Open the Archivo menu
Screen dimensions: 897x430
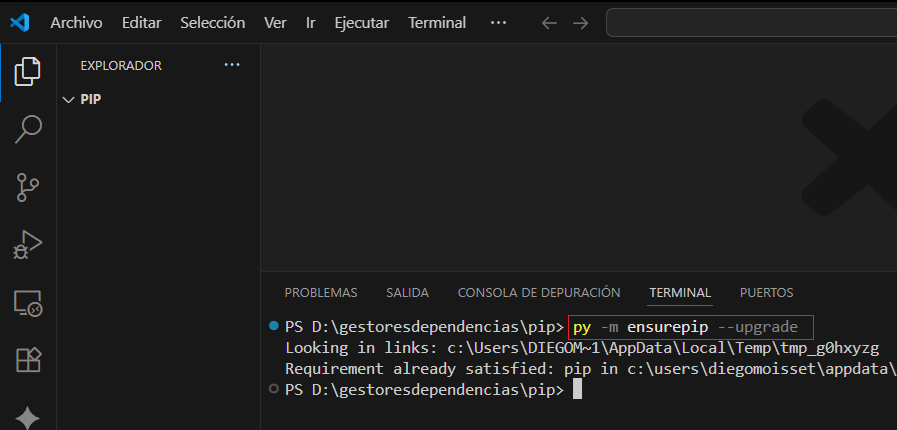point(76,22)
